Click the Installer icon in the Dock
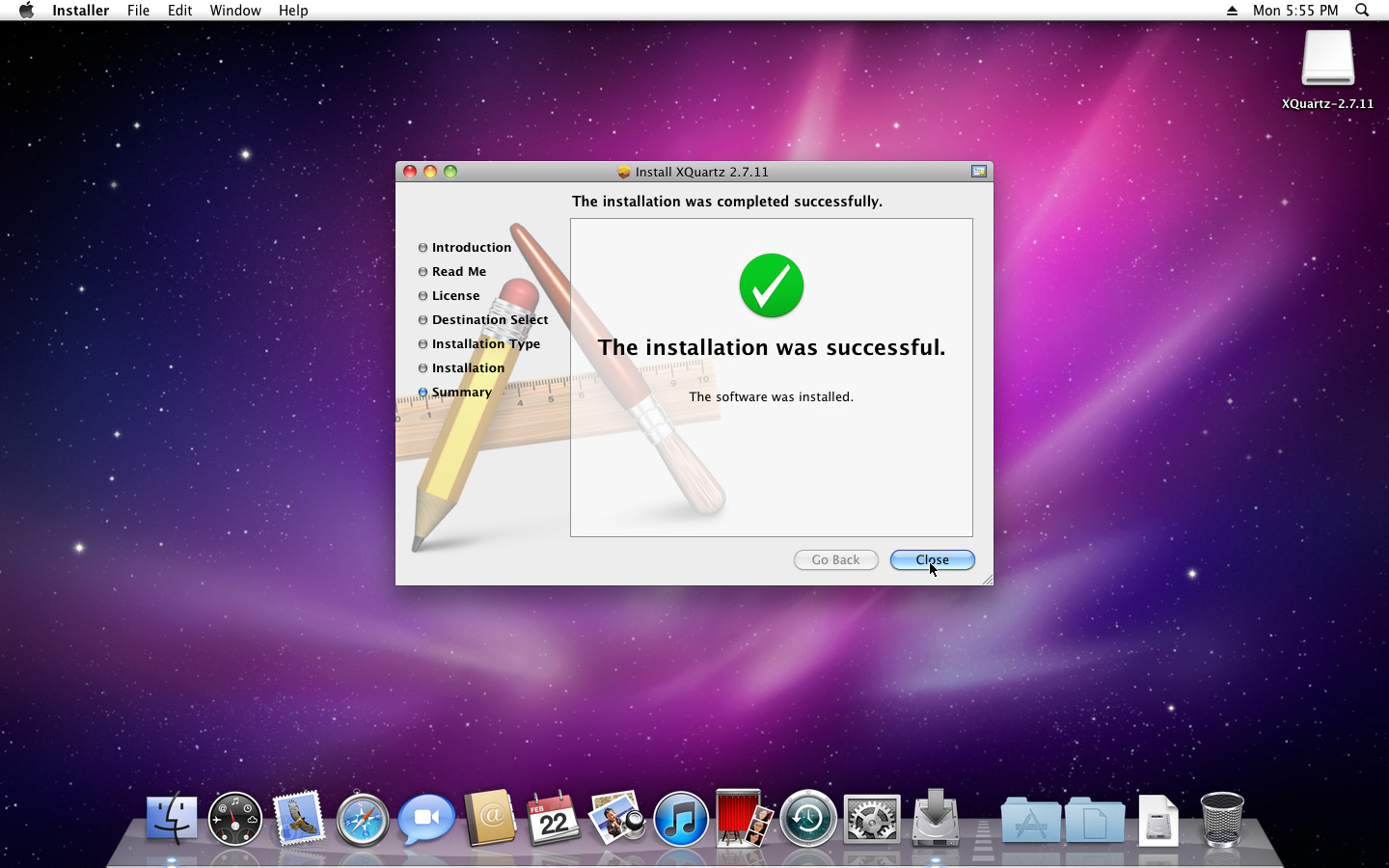This screenshot has width=1389, height=868. (x=936, y=818)
